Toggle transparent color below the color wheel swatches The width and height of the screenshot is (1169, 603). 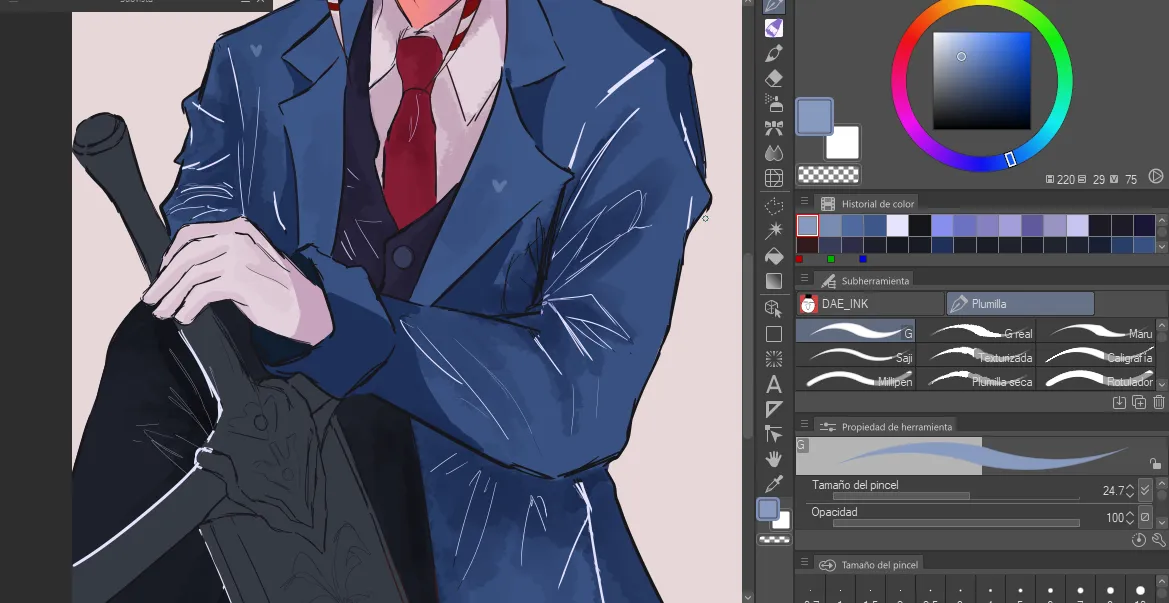click(x=828, y=174)
